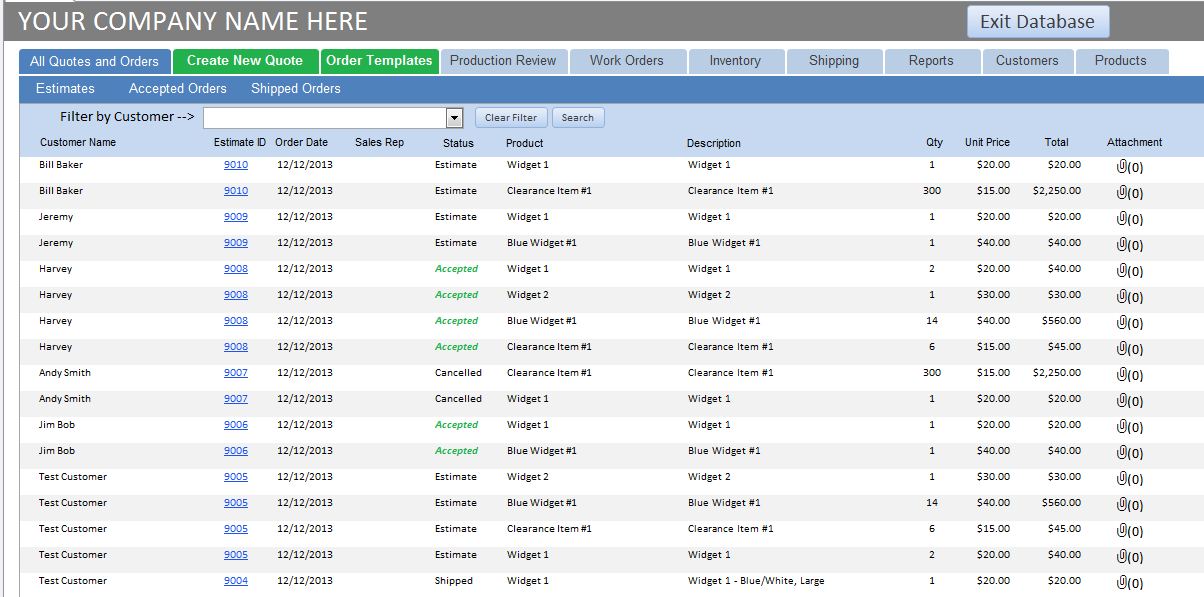Open estimate 9004 for Test Customer
The width and height of the screenshot is (1204, 597).
click(x=237, y=581)
